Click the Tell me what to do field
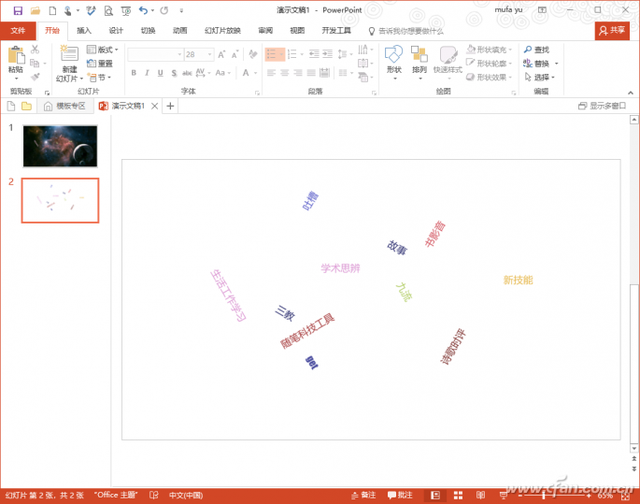The image size is (640, 504). (407, 31)
